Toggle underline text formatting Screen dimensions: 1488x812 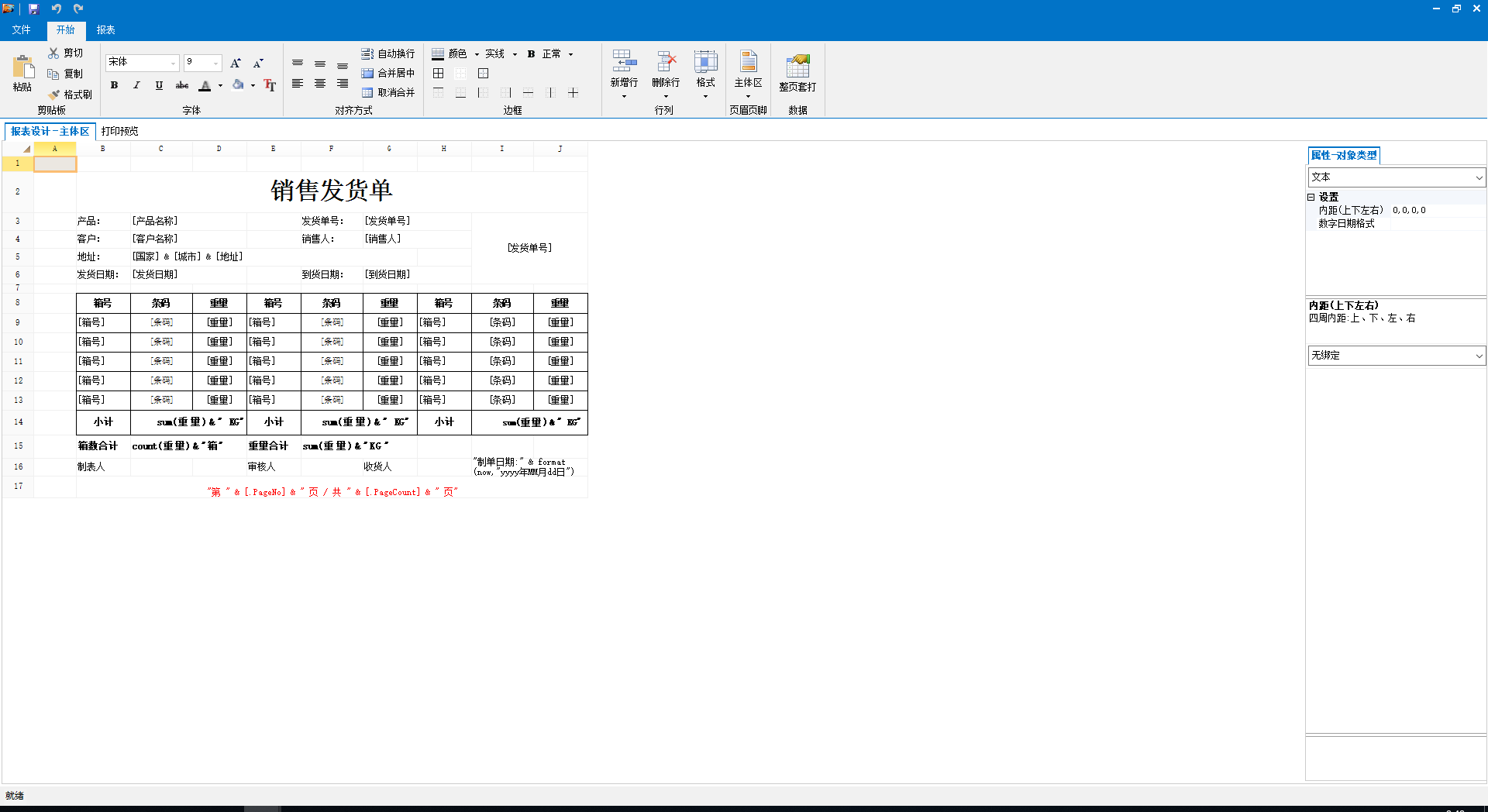coord(159,85)
